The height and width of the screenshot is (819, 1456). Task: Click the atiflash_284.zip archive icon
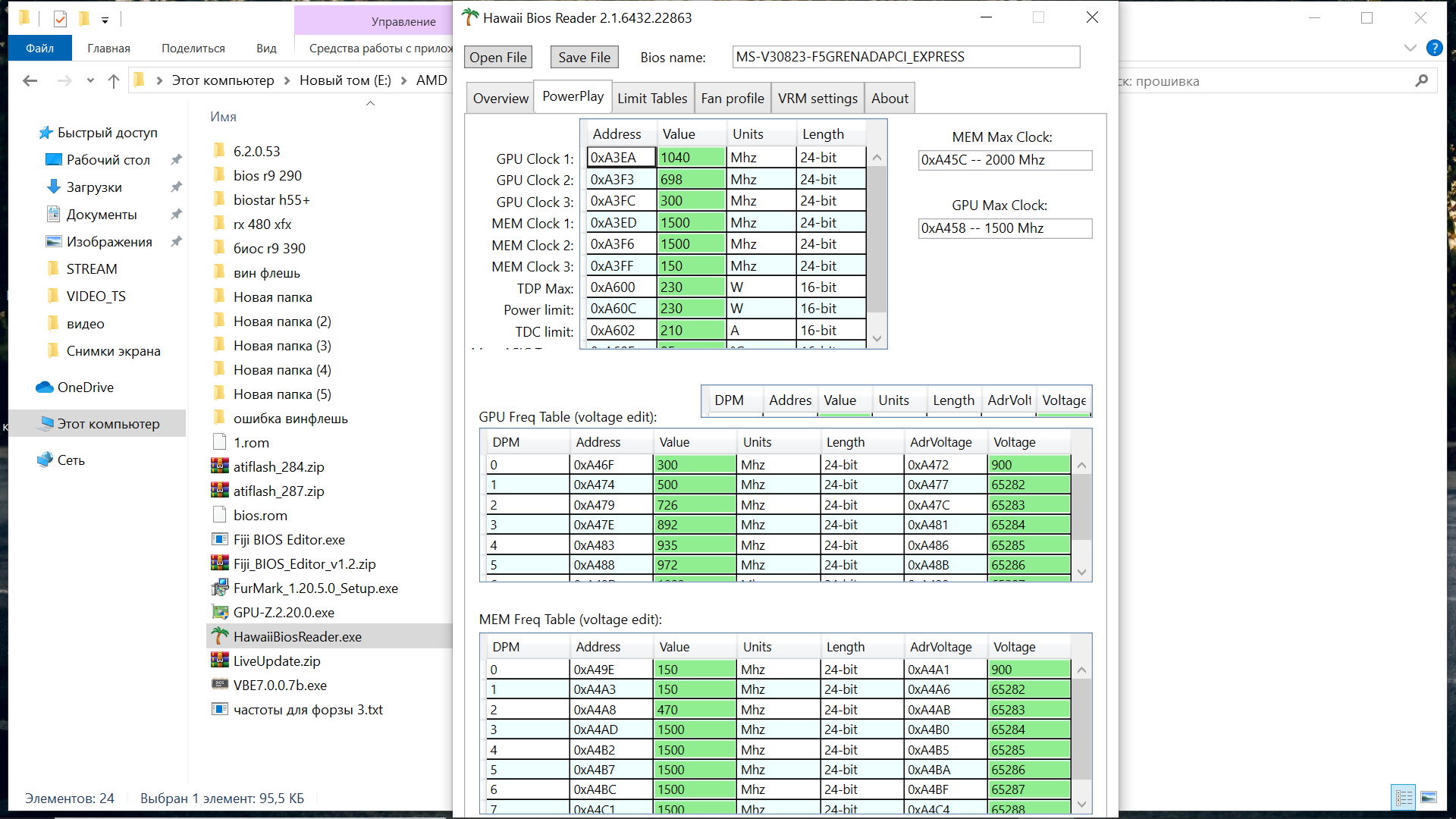(x=220, y=466)
